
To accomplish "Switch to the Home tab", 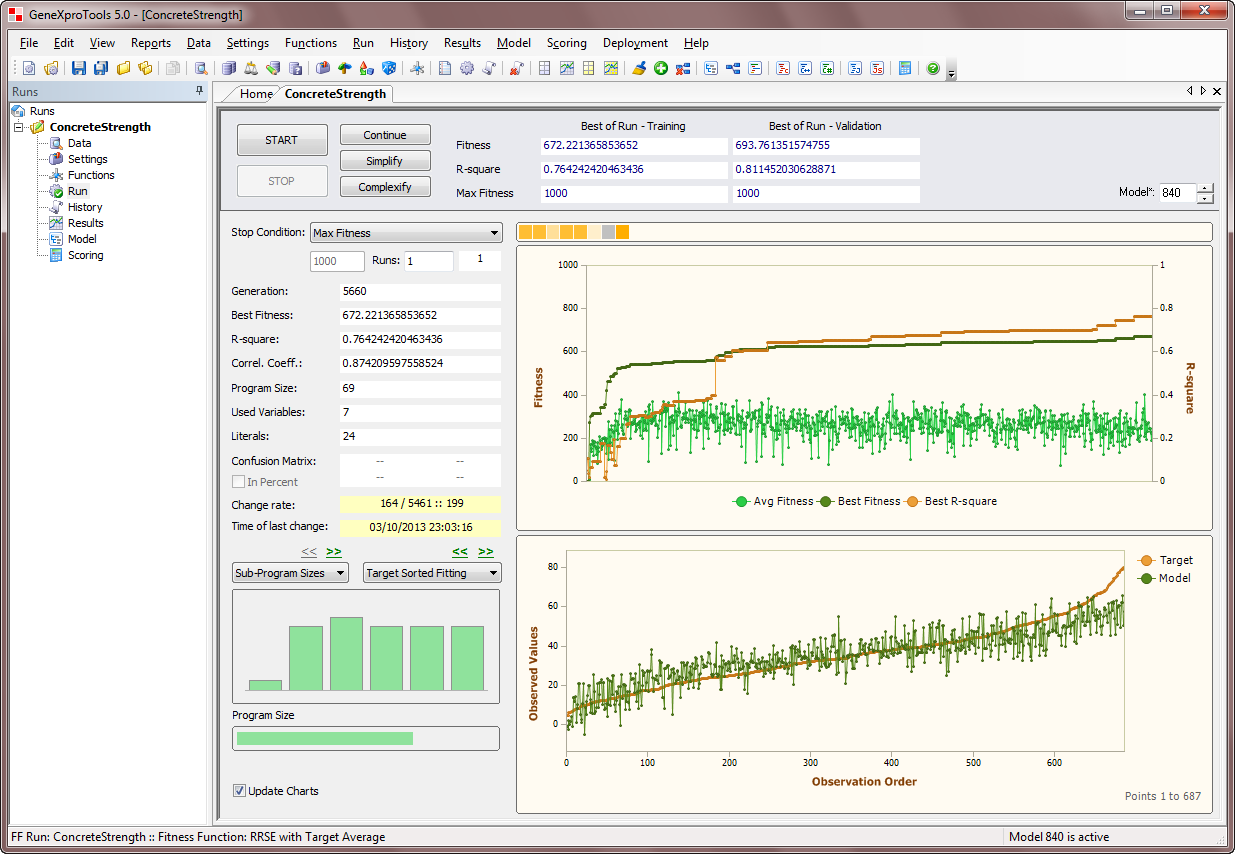I will click(255, 94).
